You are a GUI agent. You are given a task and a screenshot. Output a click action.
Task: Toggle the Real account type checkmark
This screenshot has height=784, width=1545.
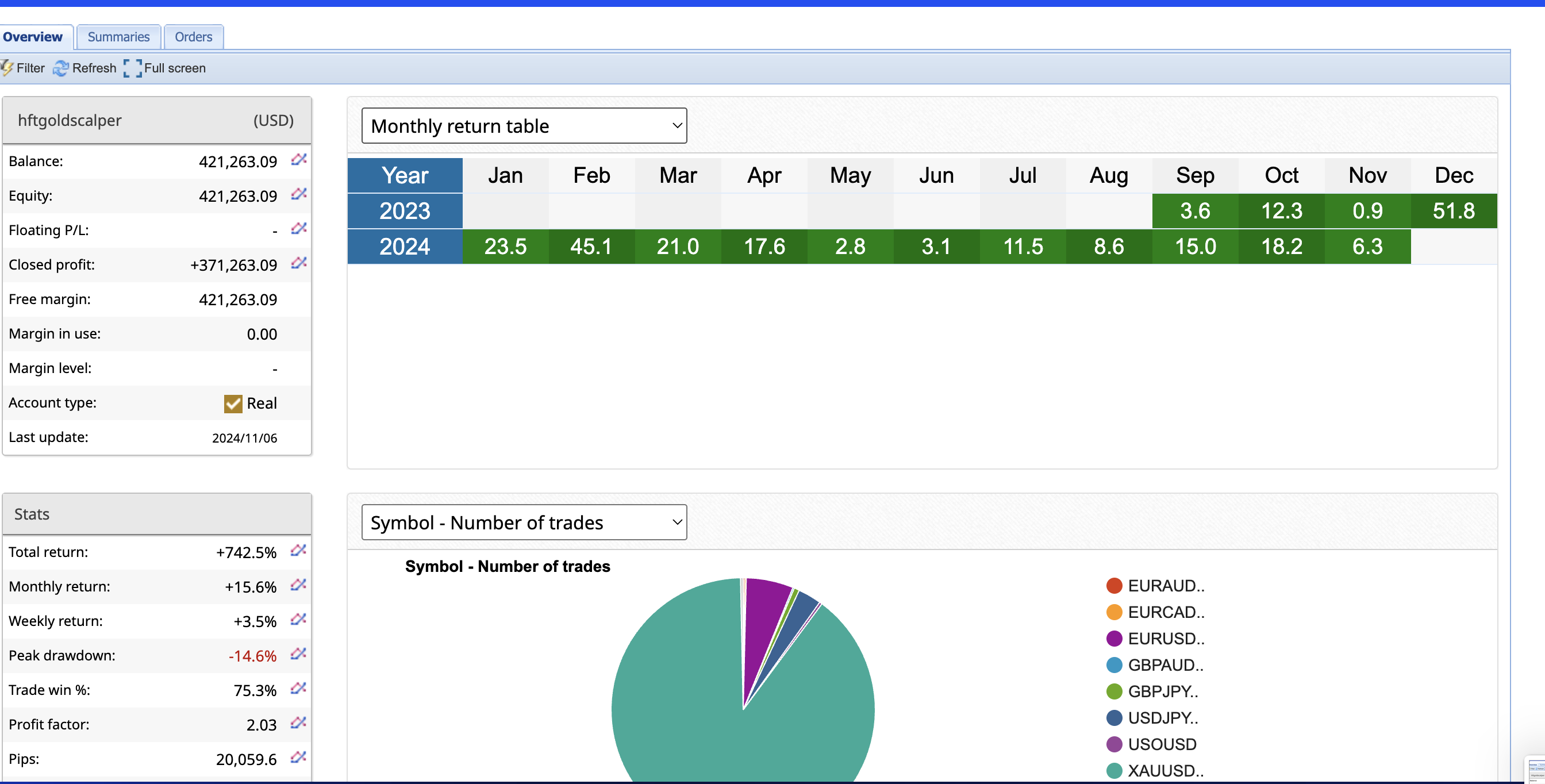[233, 403]
